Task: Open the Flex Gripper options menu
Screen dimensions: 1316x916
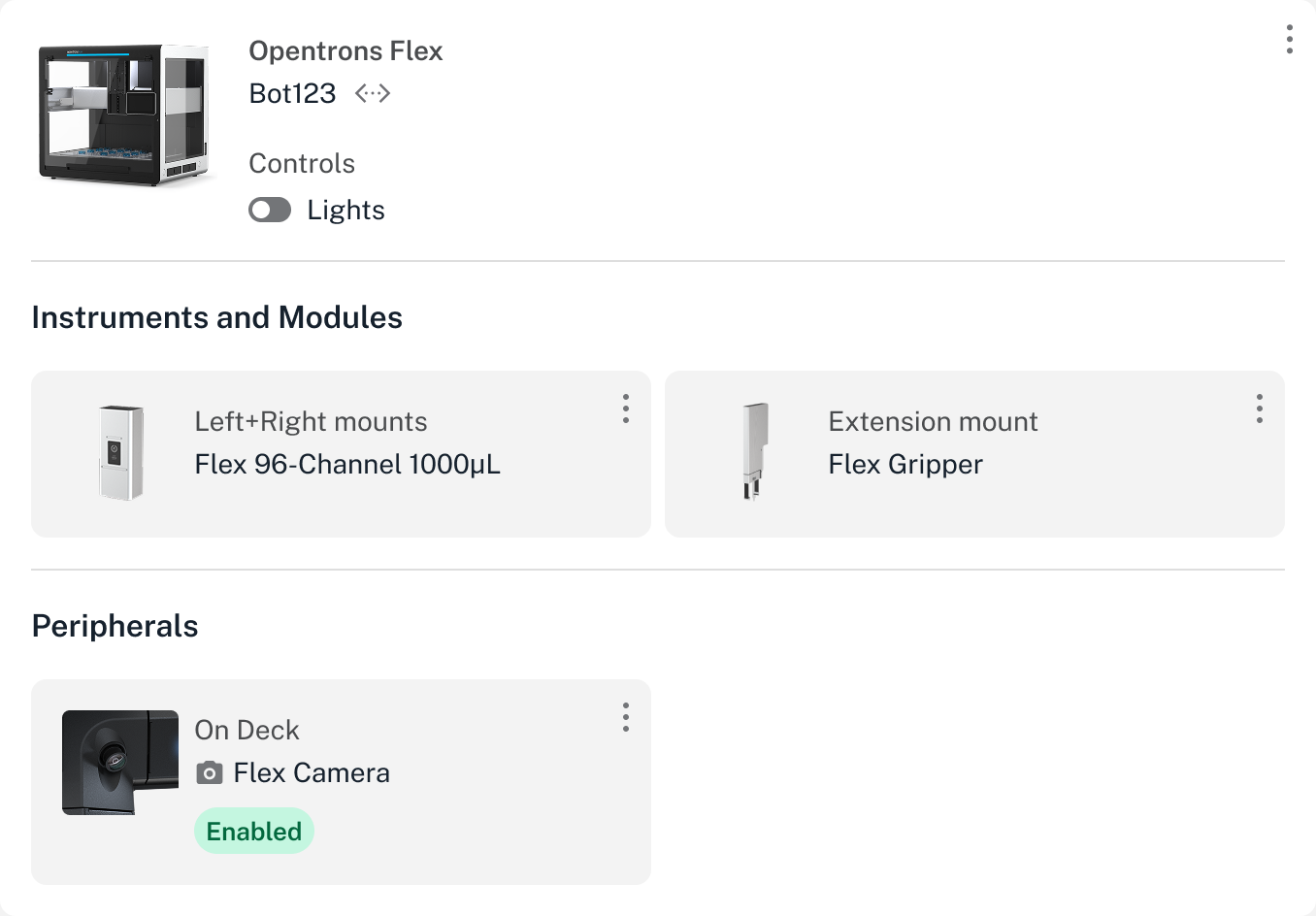Action: click(x=1259, y=409)
